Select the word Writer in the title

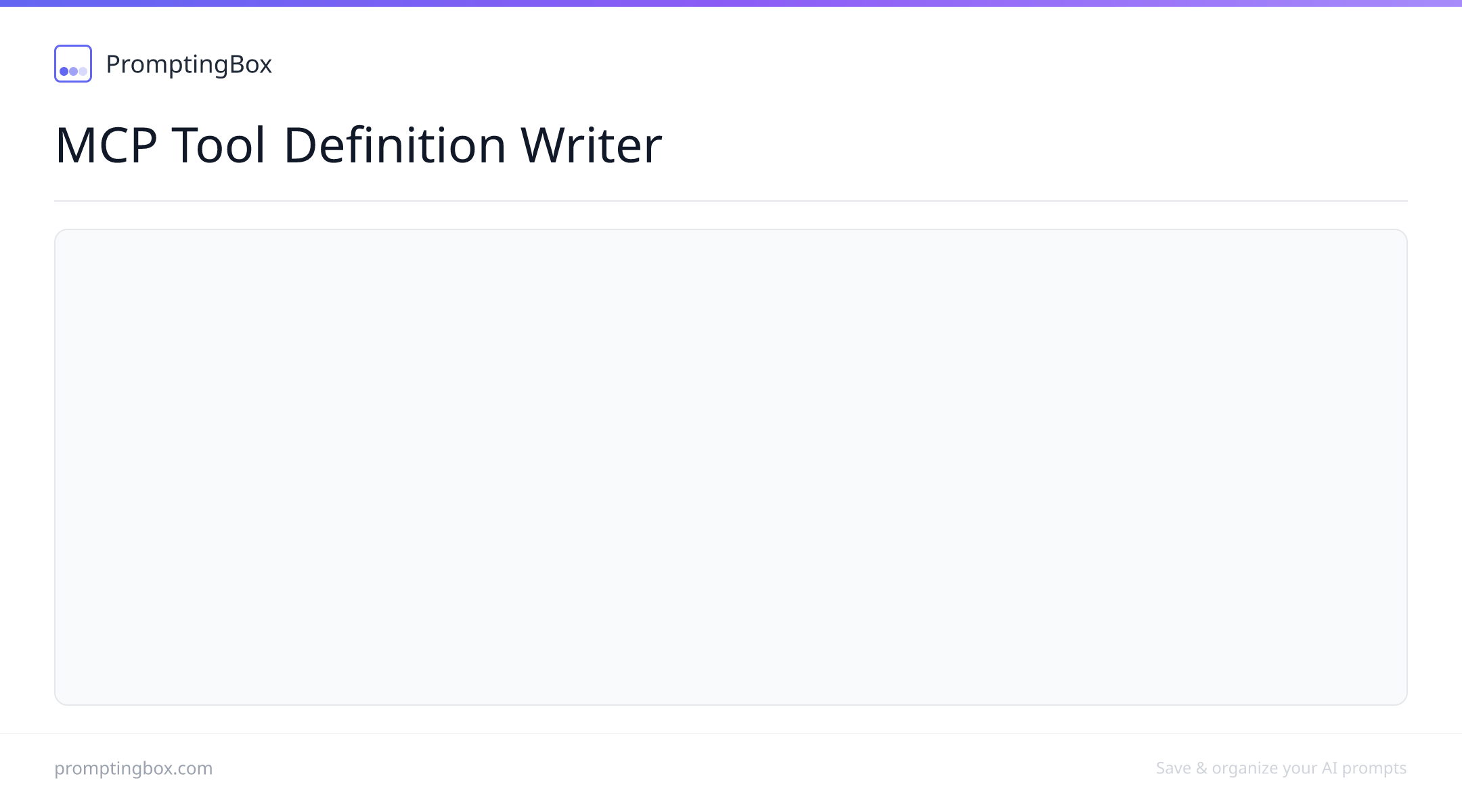pyautogui.click(x=591, y=145)
